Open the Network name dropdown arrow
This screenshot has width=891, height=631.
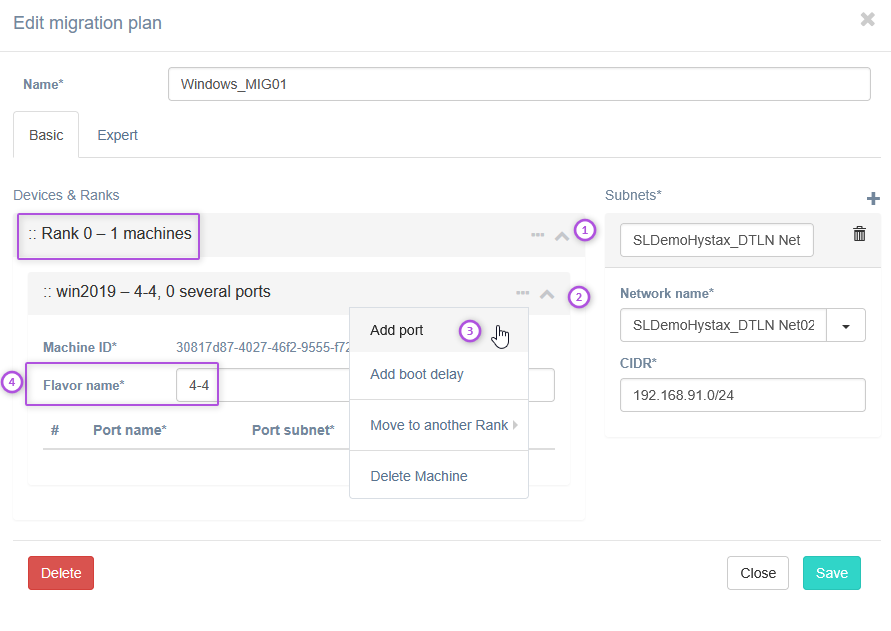coord(846,325)
